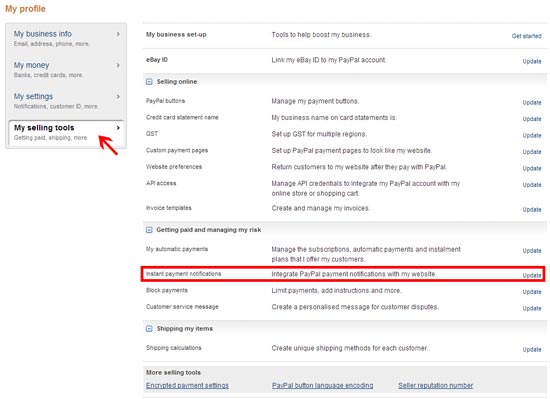Update Custom payment pages
Viewport: 550px width, 399px height.
532,152
